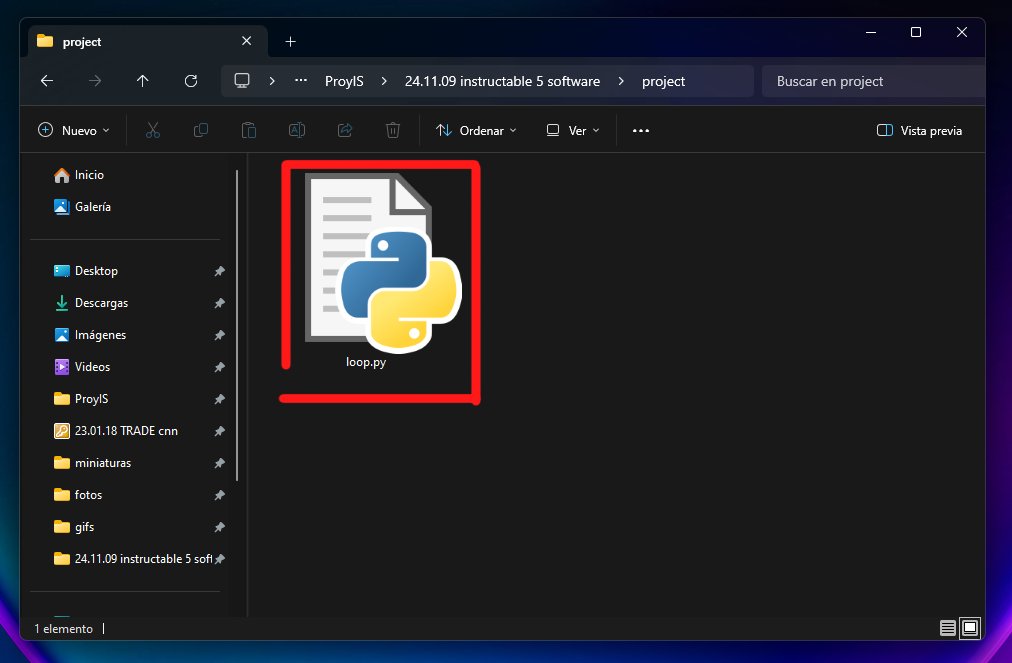Viewport: 1012px width, 663px height.
Task: Click the Copy icon in toolbar
Action: pyautogui.click(x=201, y=130)
